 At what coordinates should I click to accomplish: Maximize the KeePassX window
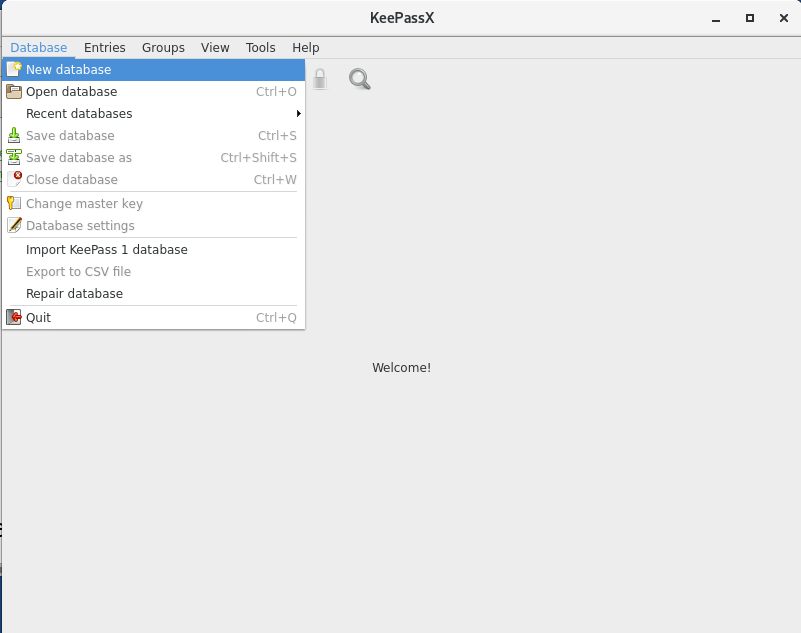(750, 18)
